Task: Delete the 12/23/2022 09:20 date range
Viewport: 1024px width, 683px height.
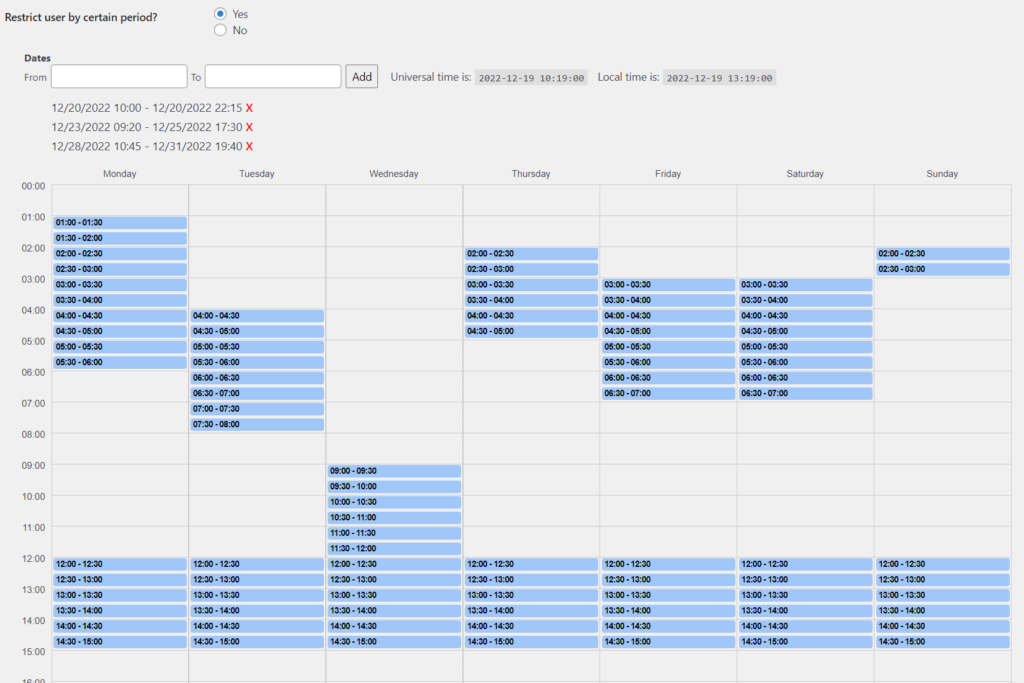Action: click(x=249, y=127)
